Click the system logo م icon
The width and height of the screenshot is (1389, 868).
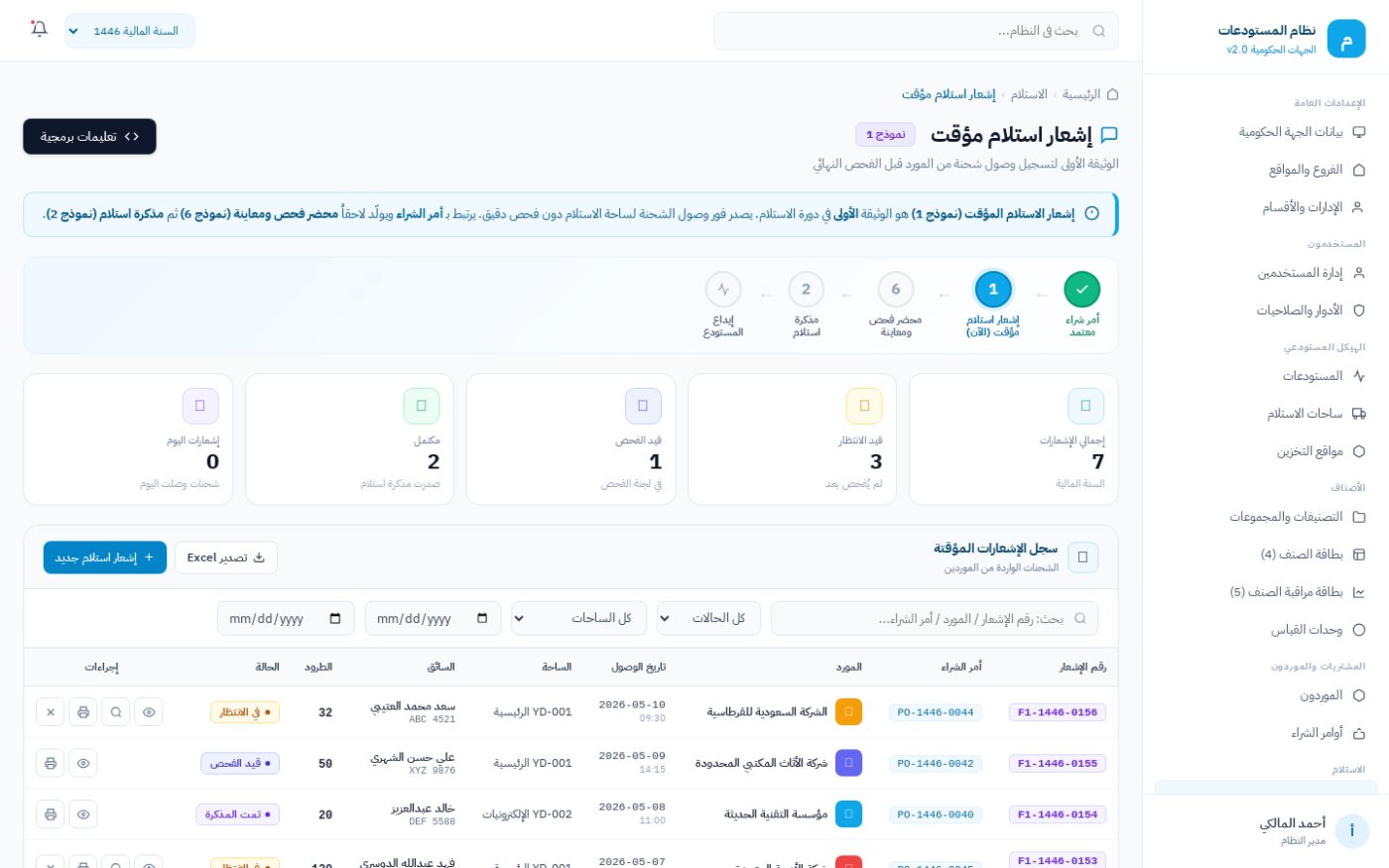[x=1346, y=39]
